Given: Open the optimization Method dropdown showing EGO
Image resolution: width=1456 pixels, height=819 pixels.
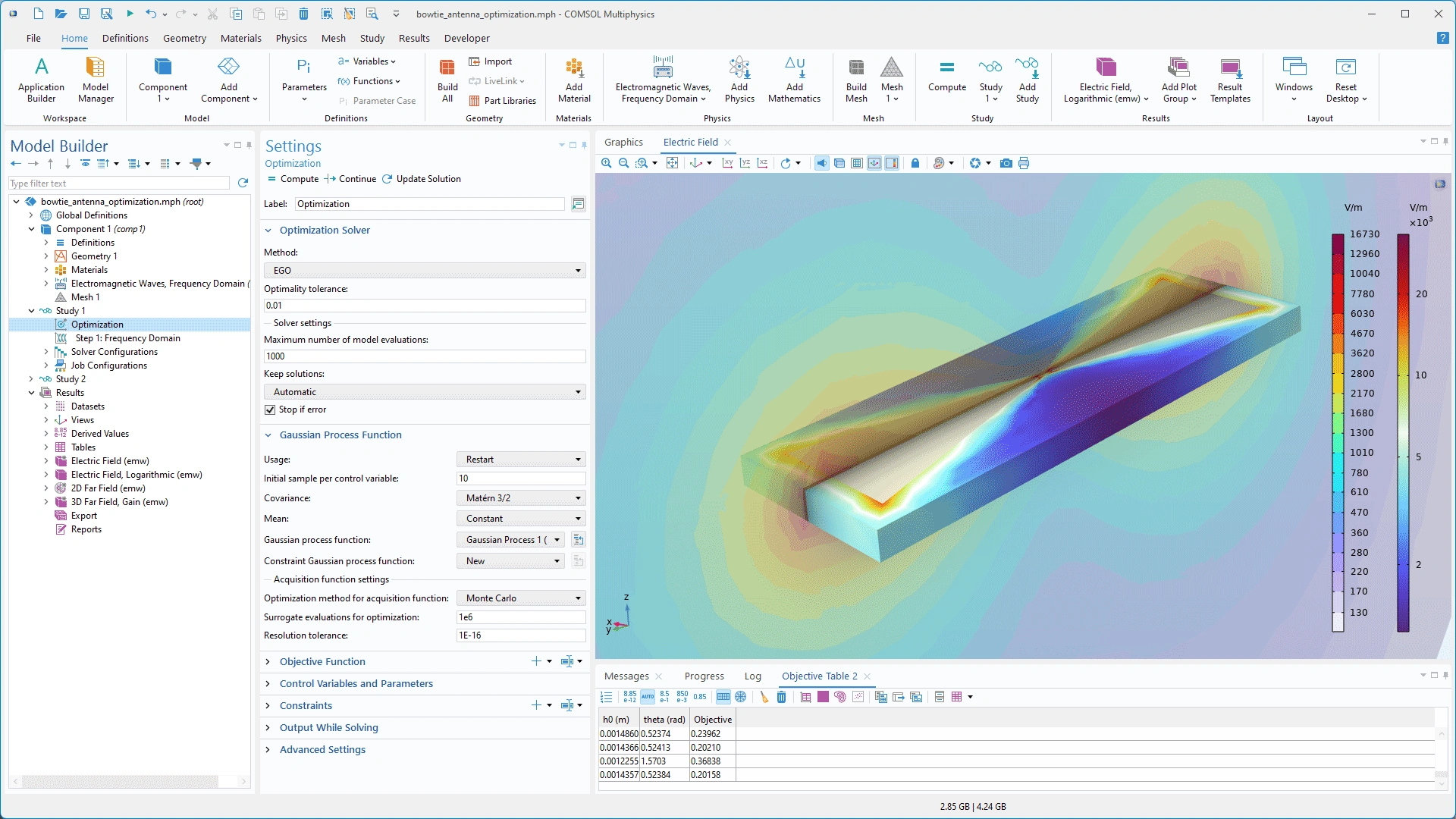Looking at the screenshot, I should tap(425, 271).
